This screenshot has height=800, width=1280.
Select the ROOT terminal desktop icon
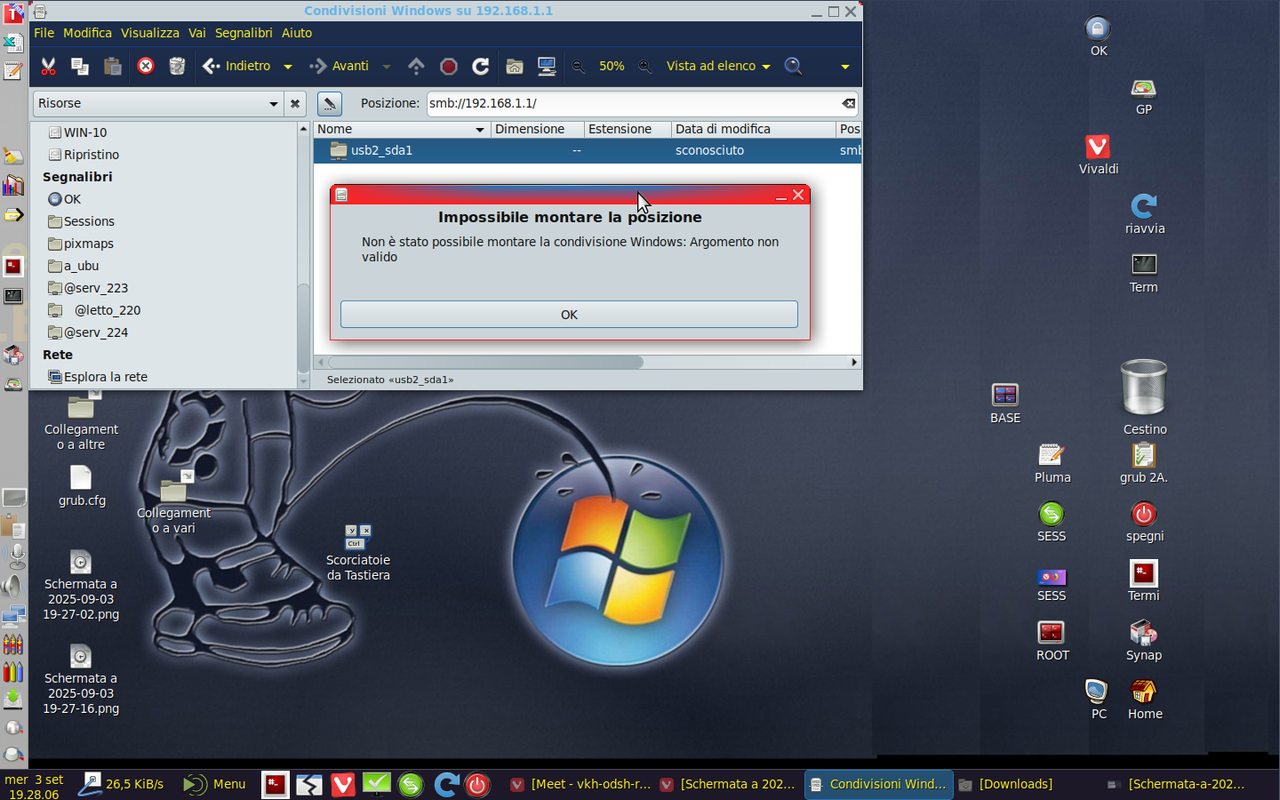click(x=1052, y=641)
